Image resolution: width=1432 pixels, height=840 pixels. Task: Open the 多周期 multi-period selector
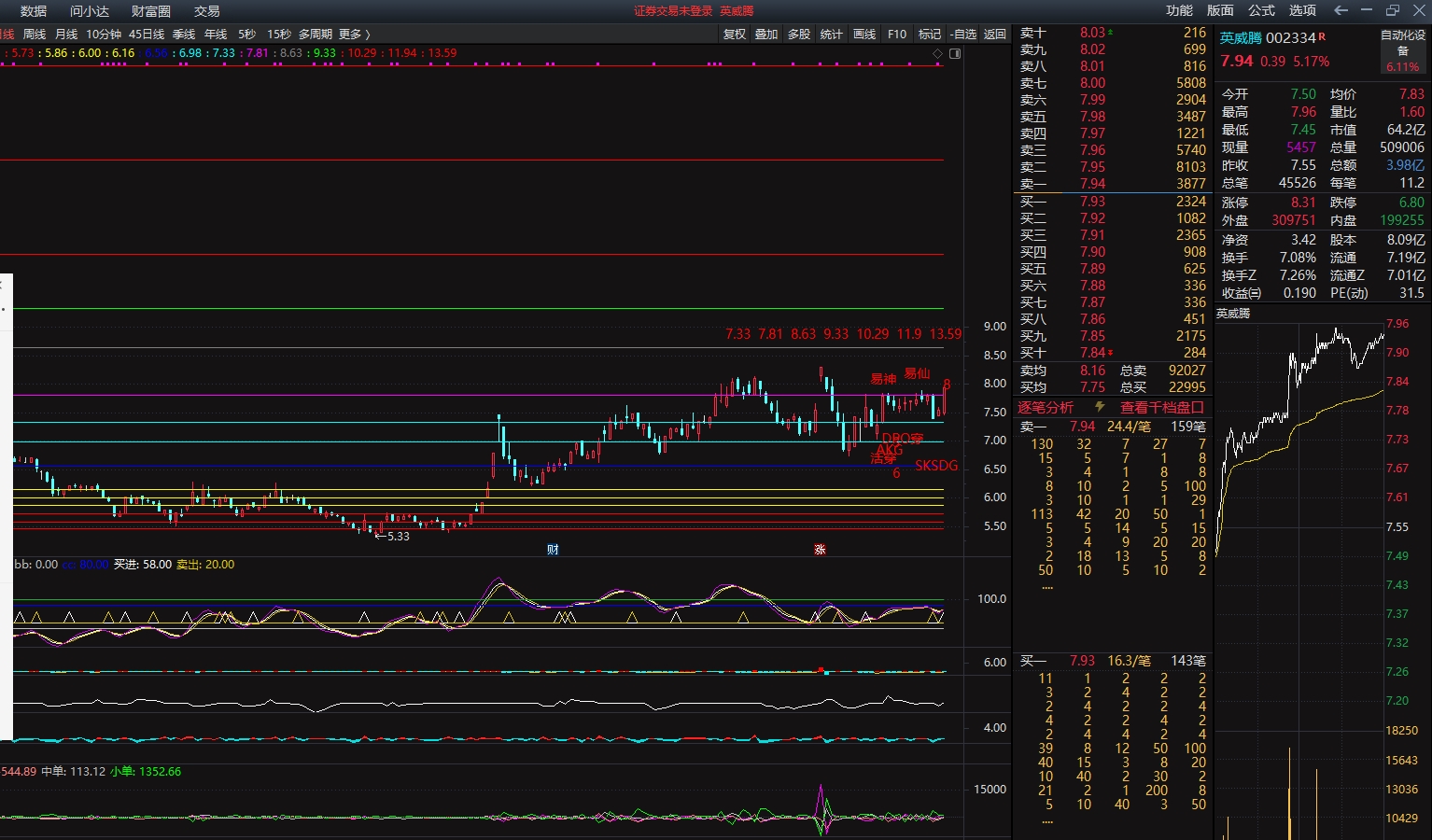pos(315,35)
